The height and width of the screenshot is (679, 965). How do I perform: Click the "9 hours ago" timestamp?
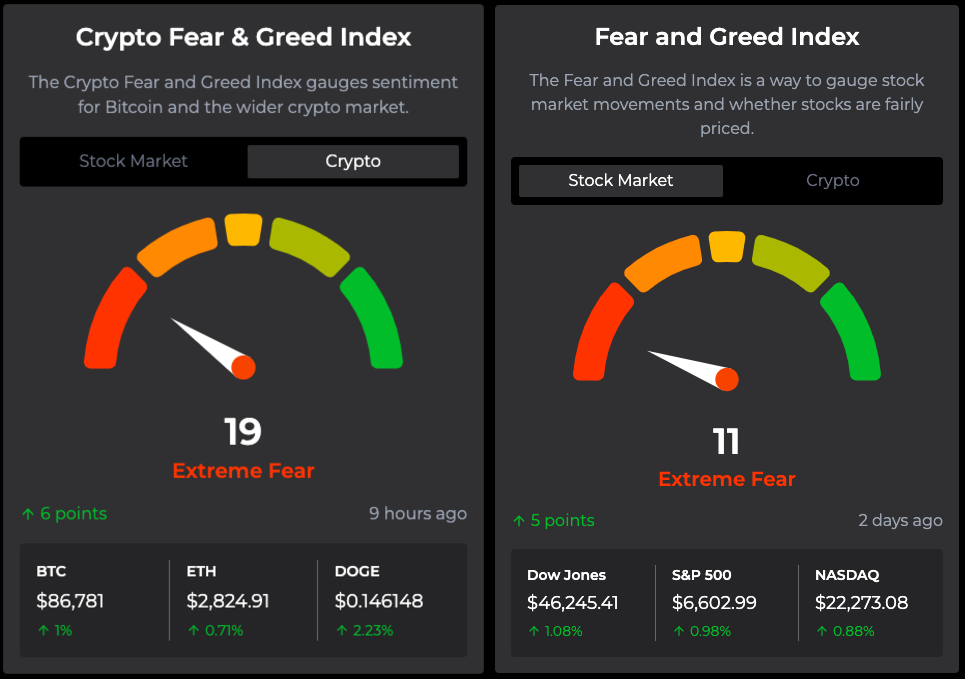[x=417, y=513]
